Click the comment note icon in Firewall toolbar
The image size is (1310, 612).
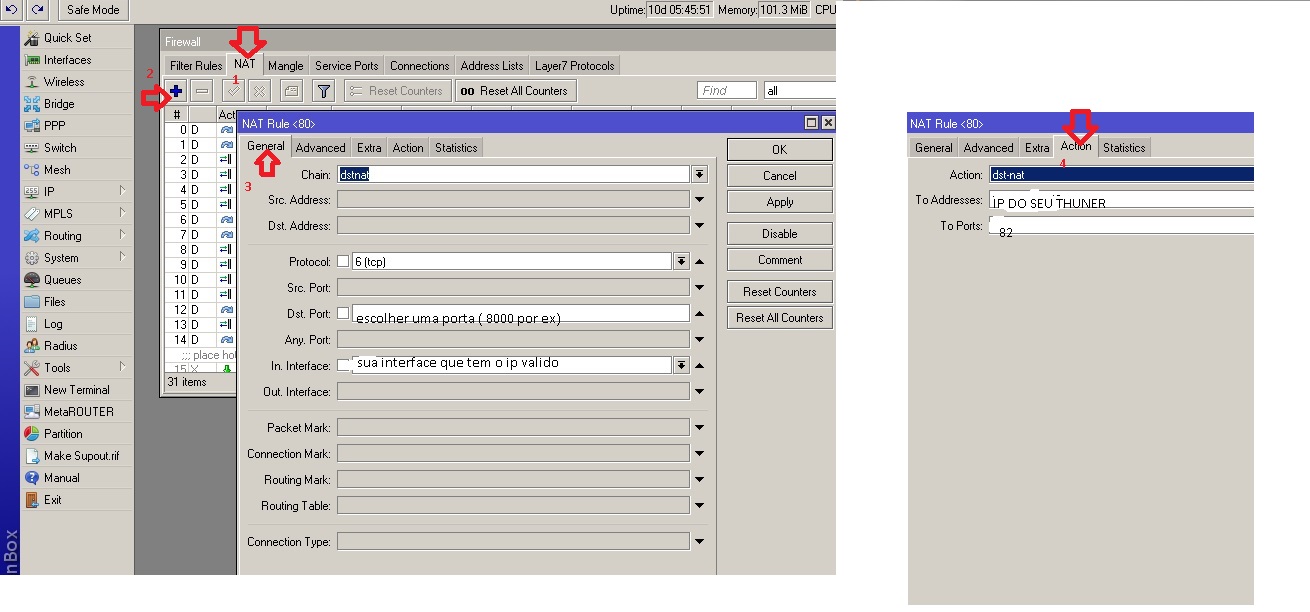291,90
